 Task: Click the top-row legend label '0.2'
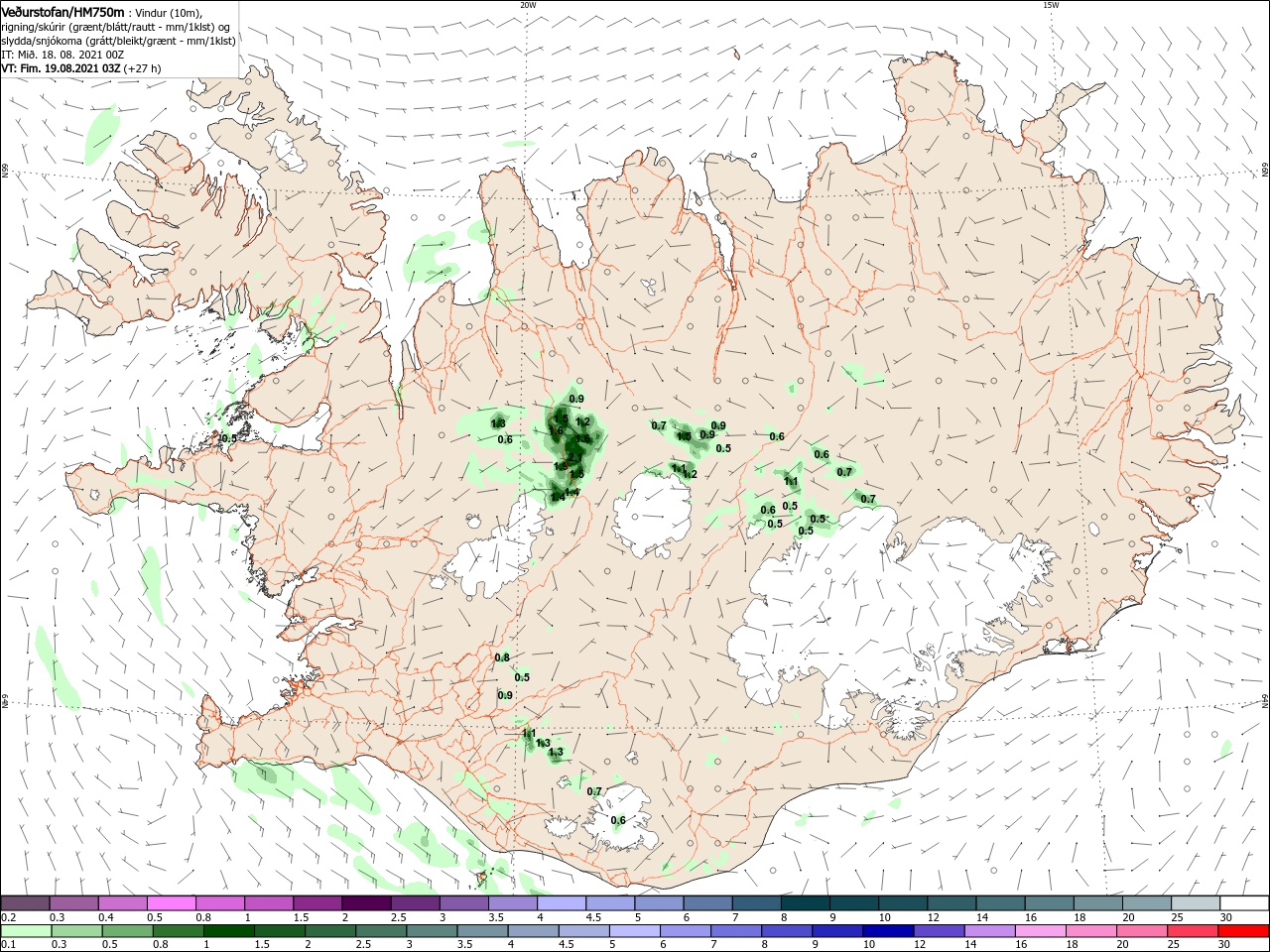tap(8, 917)
